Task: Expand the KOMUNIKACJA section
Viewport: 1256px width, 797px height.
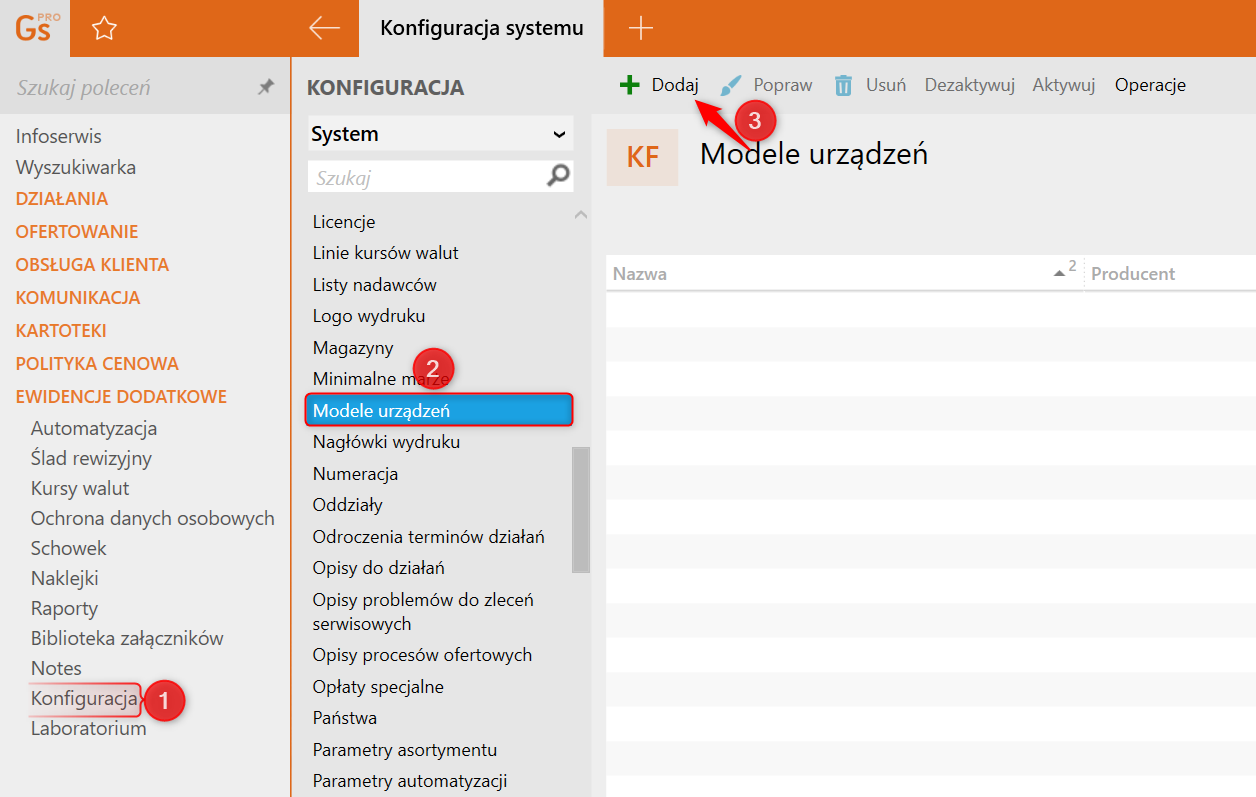Action: (78, 298)
